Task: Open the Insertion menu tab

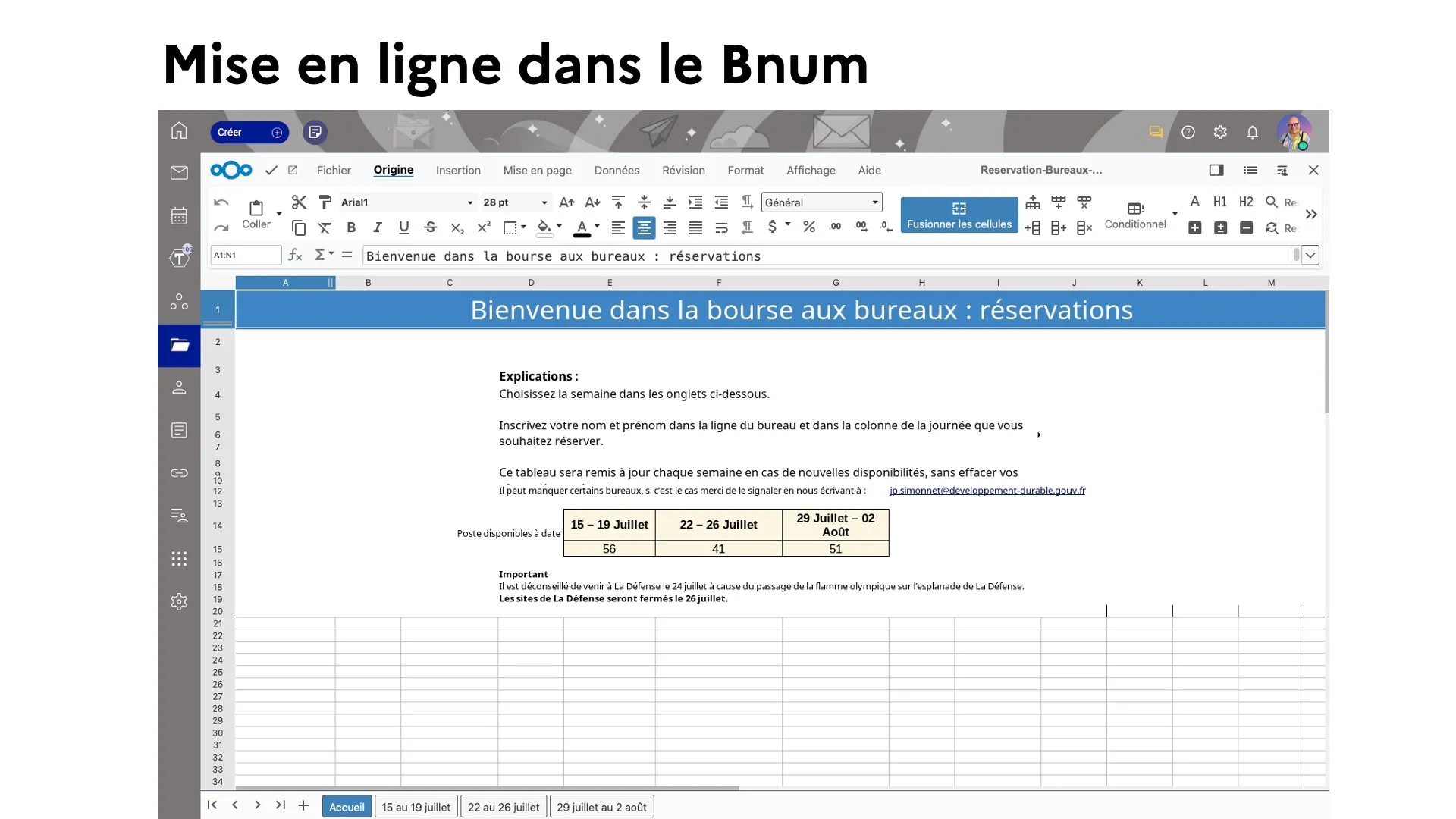Action: [x=458, y=171]
